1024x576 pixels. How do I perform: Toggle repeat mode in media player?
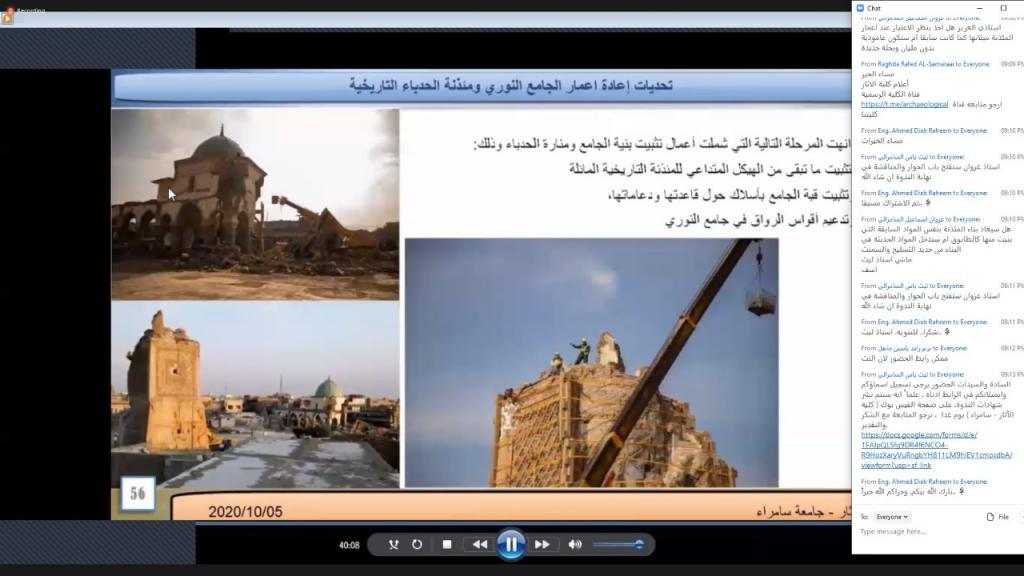coord(417,545)
